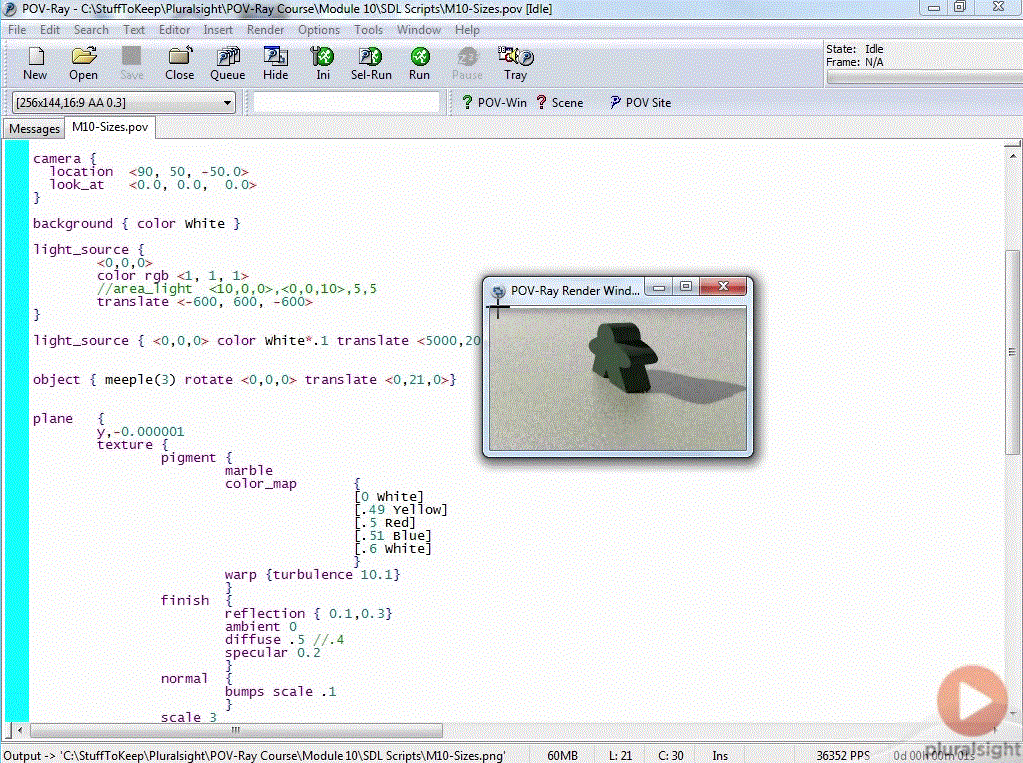Screen dimensions: 1023x763
Task: Click the pluralsight play button overlay
Action: pos(972,702)
